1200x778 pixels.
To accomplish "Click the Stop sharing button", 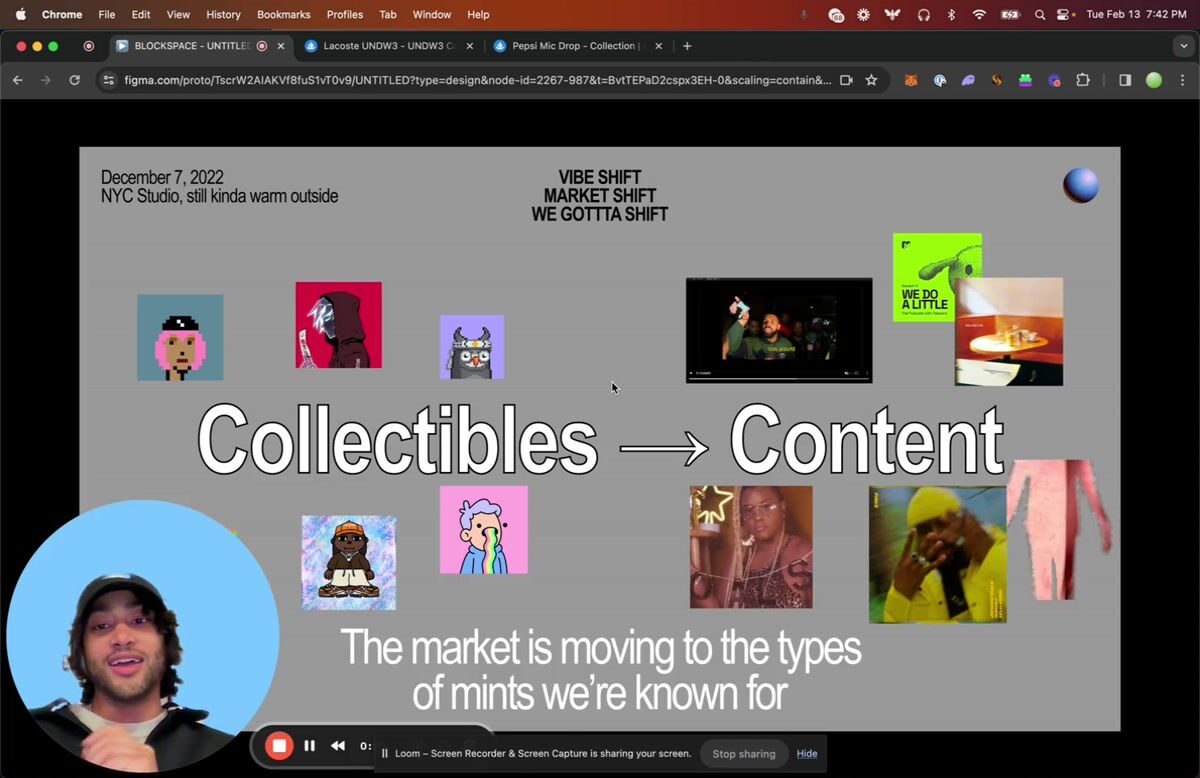I will (743, 754).
